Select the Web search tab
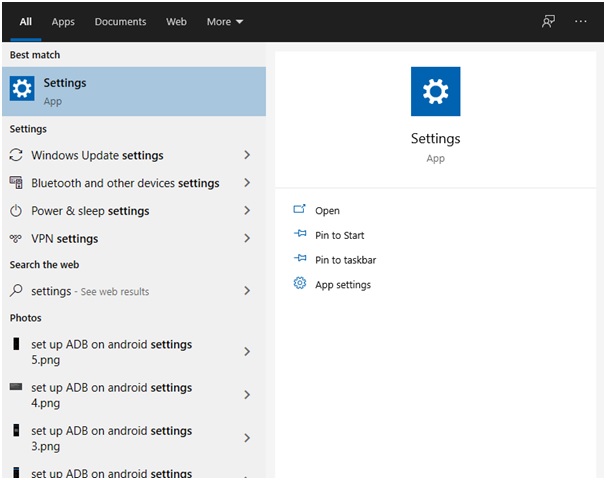 tap(176, 21)
